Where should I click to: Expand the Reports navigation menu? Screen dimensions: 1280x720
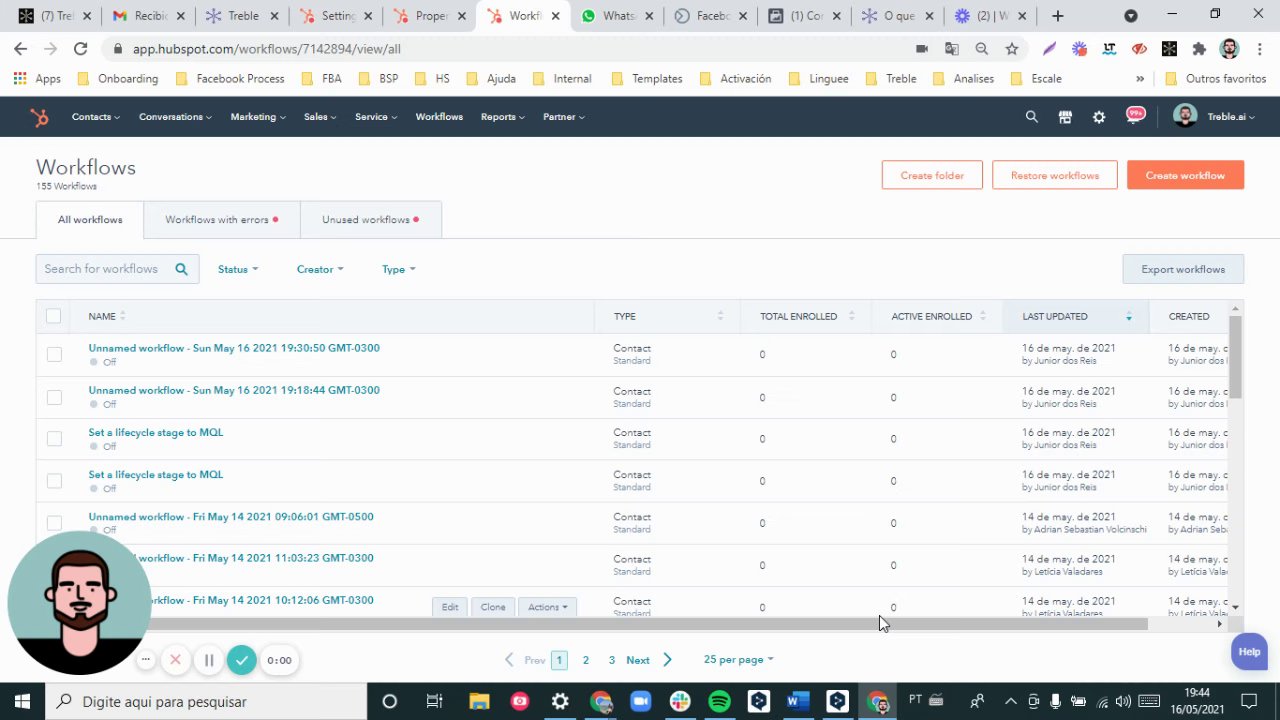coord(503,117)
